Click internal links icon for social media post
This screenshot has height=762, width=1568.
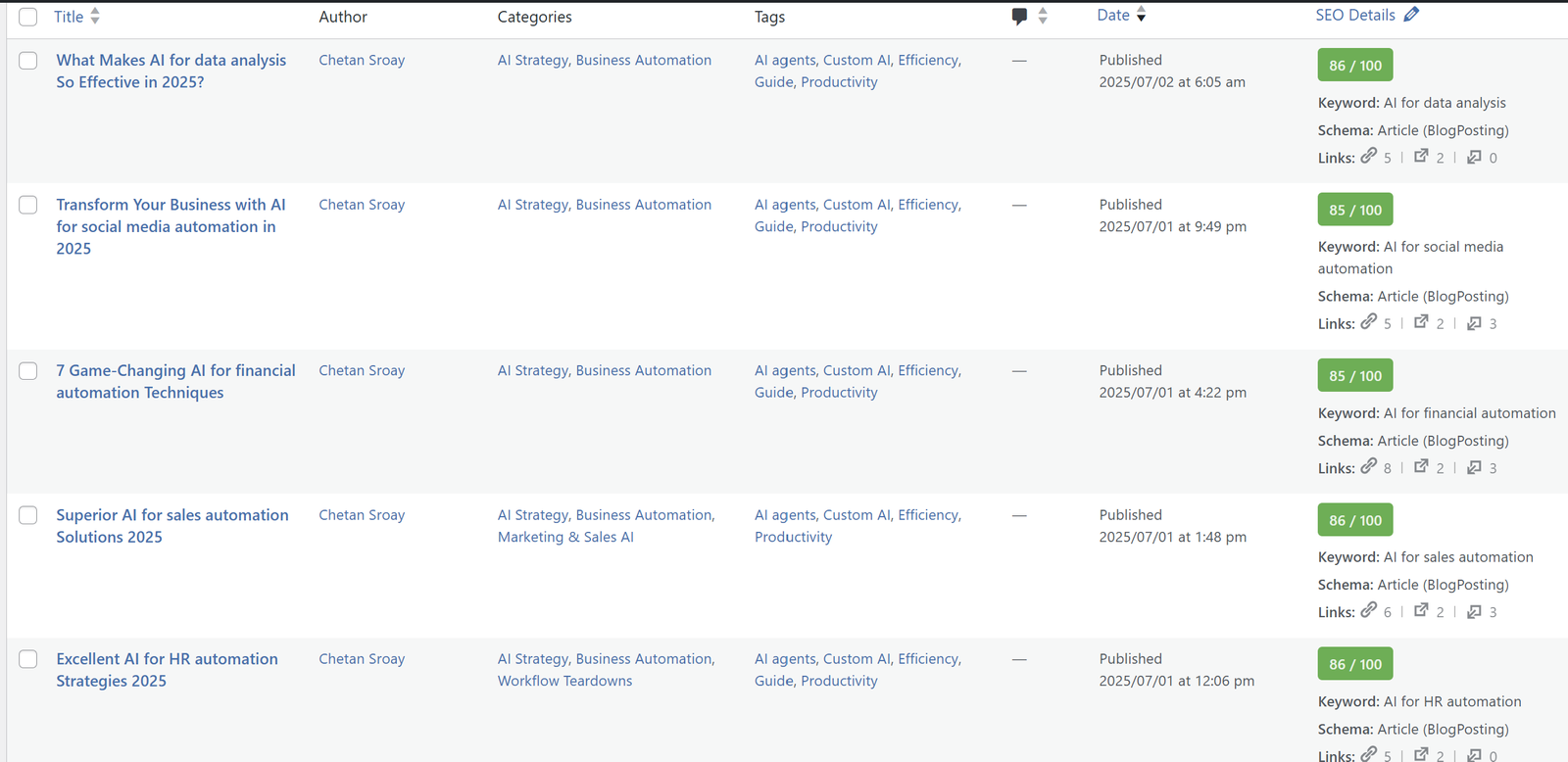pyautogui.click(x=1369, y=321)
